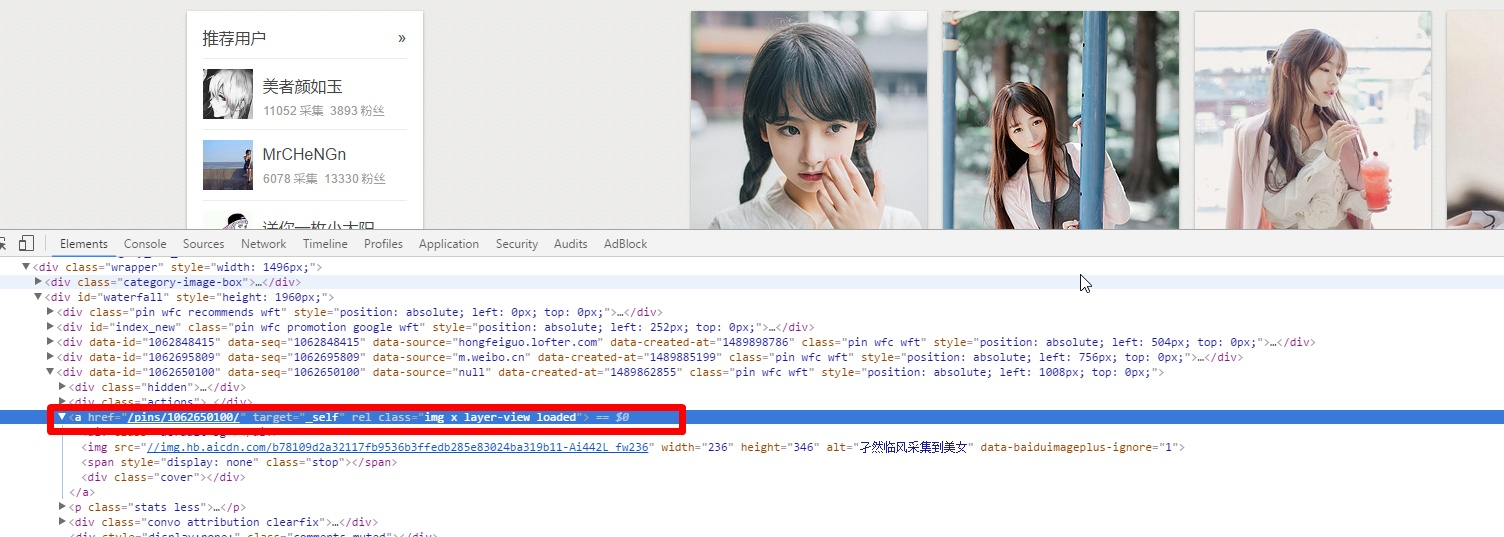Select the Sources tab in DevTools

tap(203, 244)
